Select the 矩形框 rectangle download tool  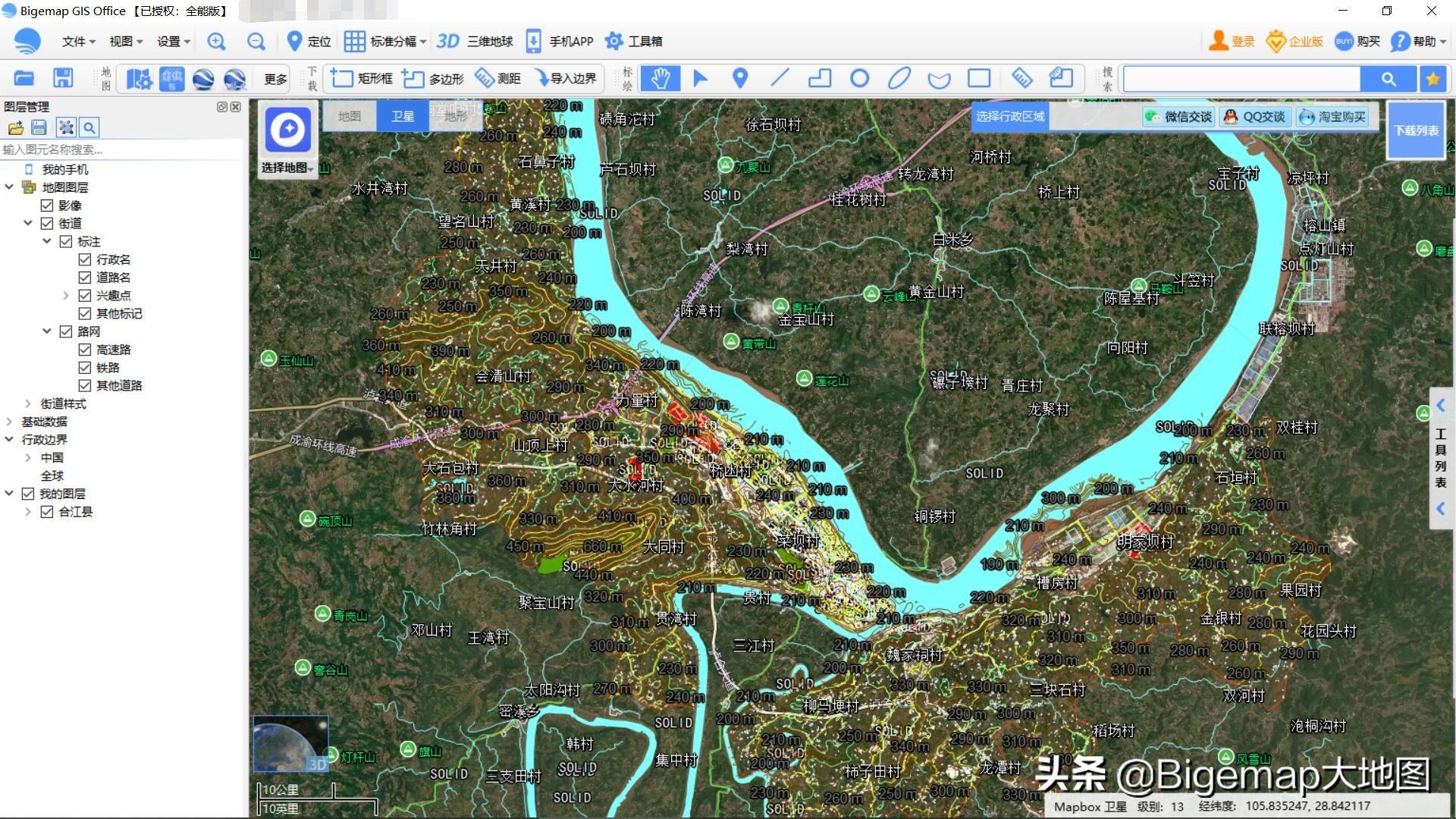tap(362, 78)
